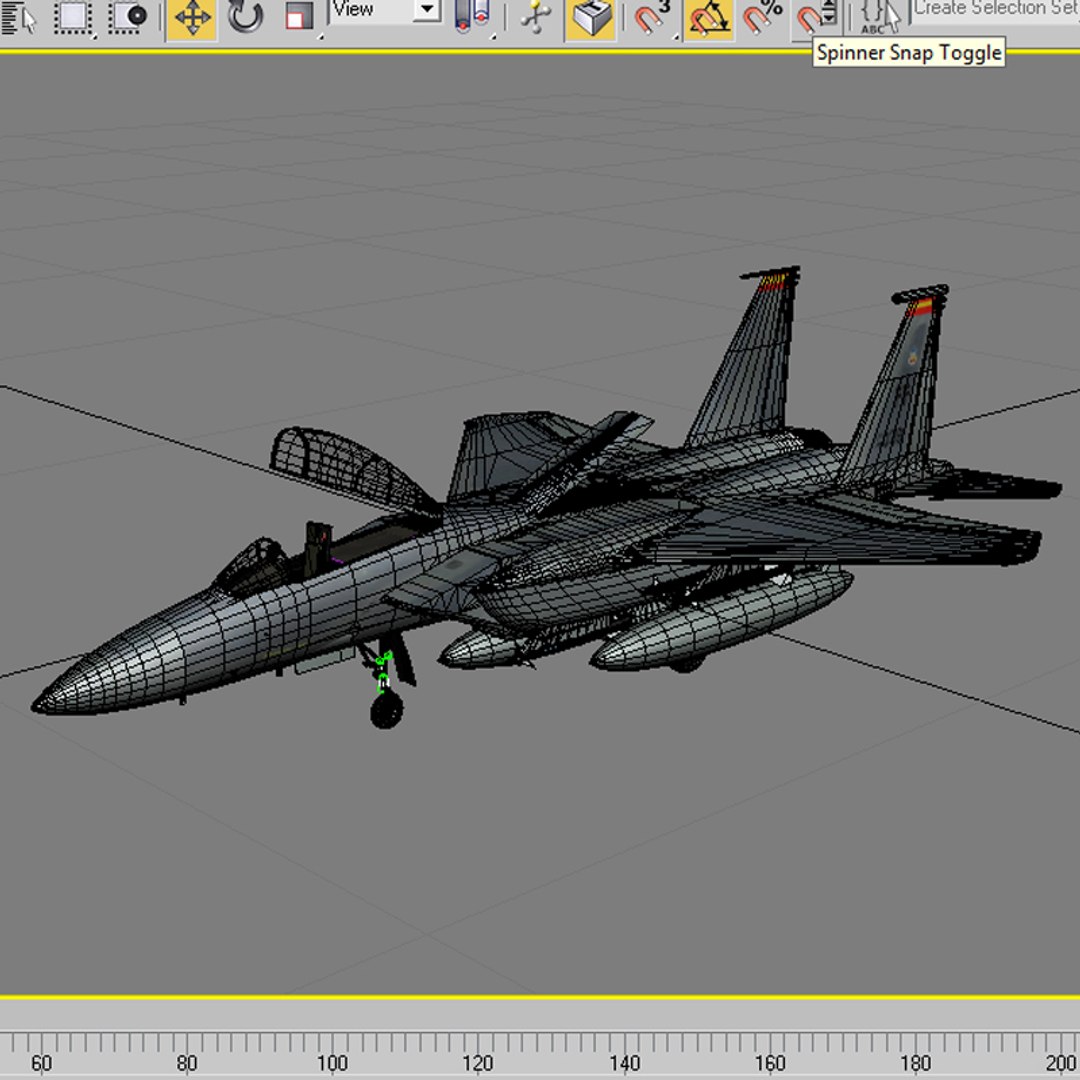The width and height of the screenshot is (1080, 1080).
Task: Jump to frame 180 on the timeline
Action: click(x=915, y=1063)
